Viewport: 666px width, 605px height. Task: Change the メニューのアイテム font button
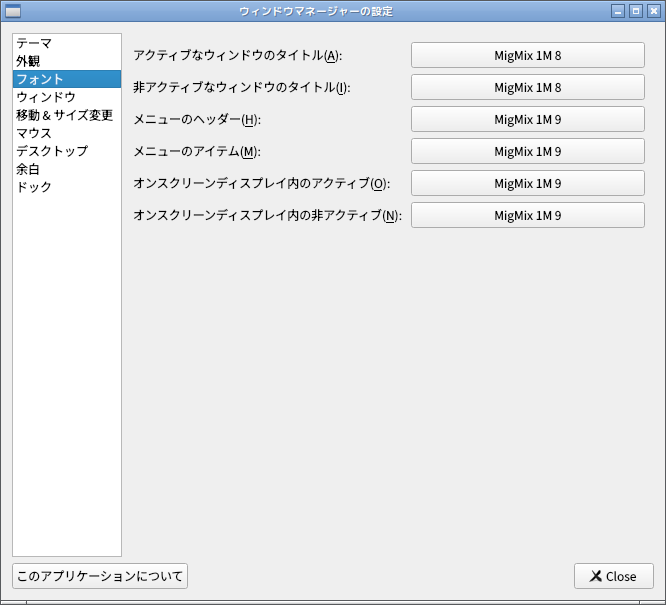point(528,151)
